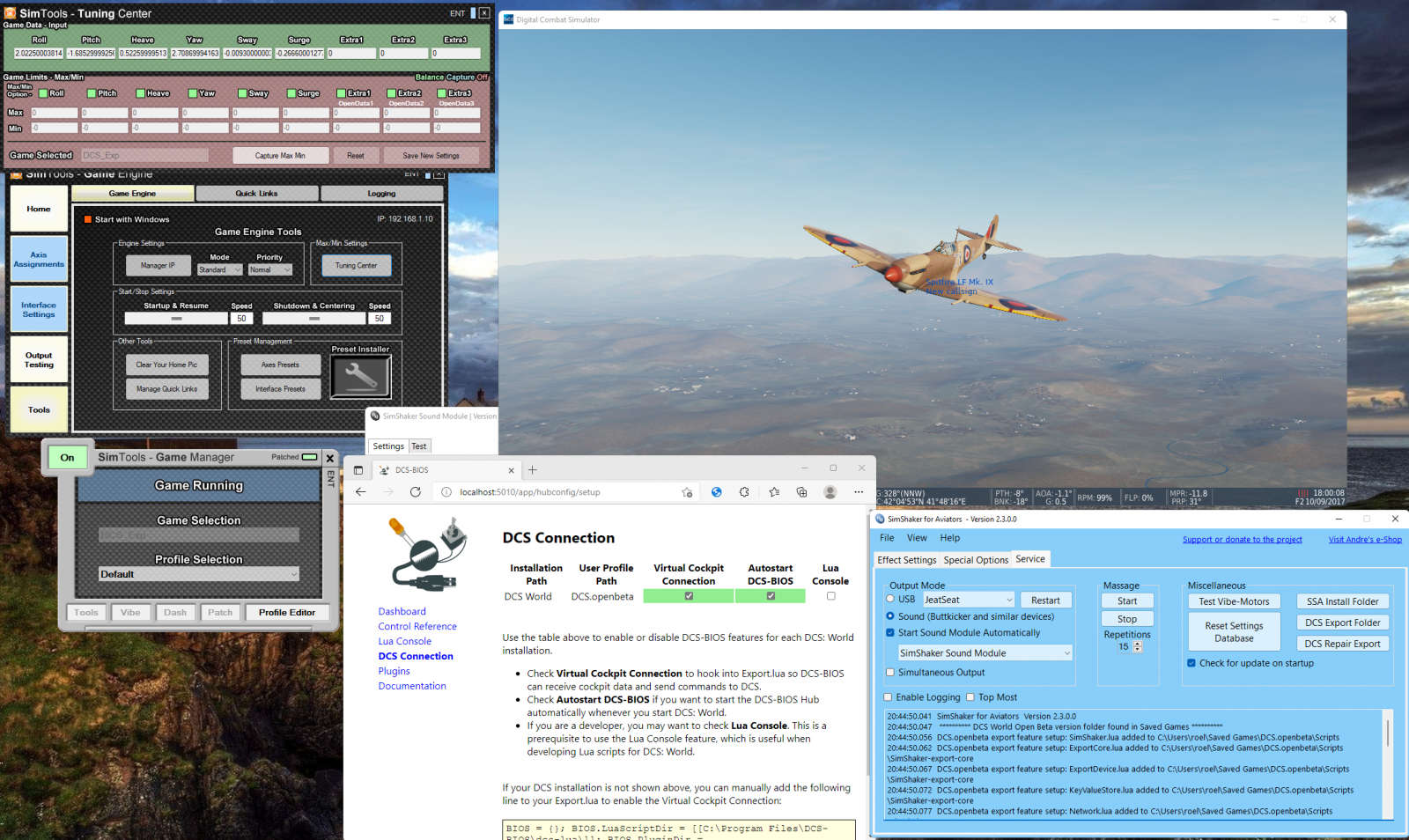1409x840 pixels.
Task: Click the Tuning Center button
Action: 356,265
